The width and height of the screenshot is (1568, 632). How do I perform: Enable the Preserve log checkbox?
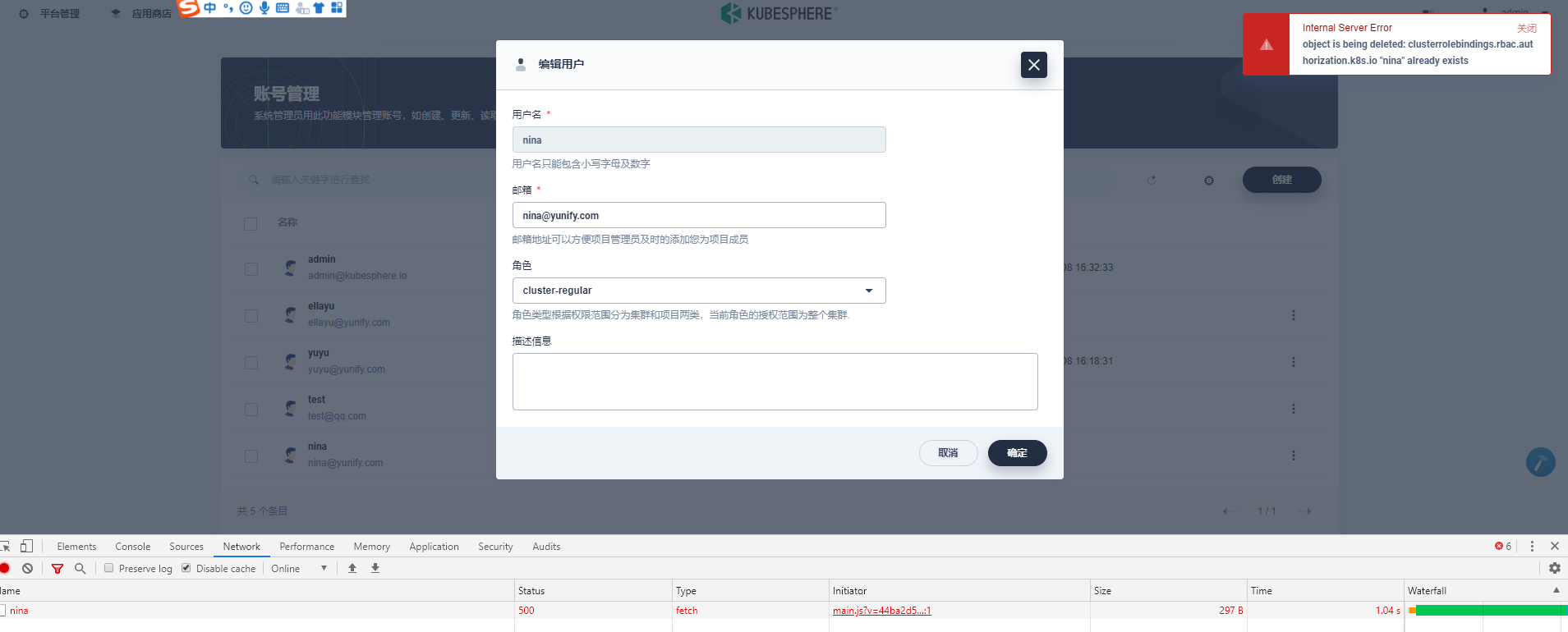tap(108, 568)
